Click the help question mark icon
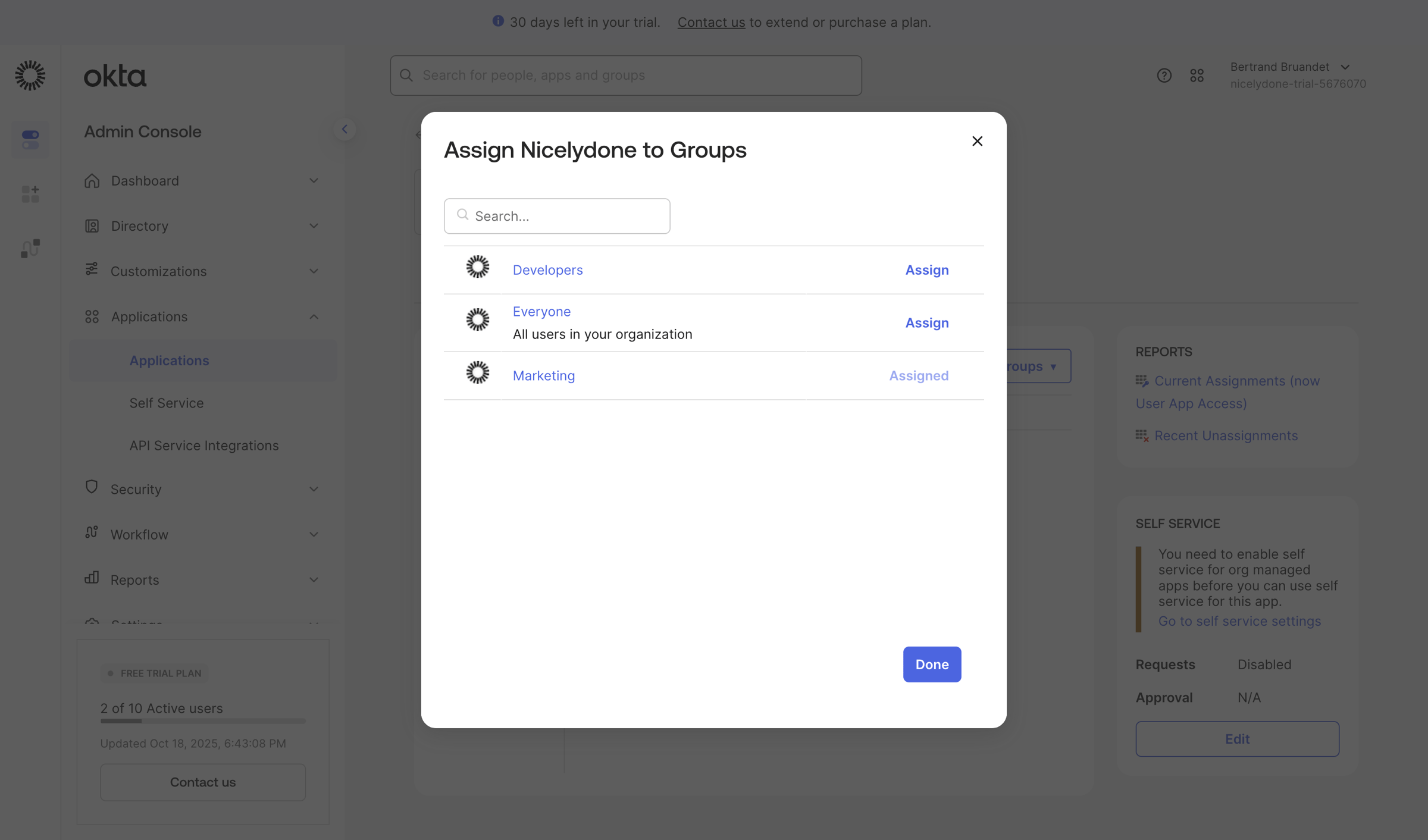Viewport: 1428px width, 840px height. (1164, 76)
